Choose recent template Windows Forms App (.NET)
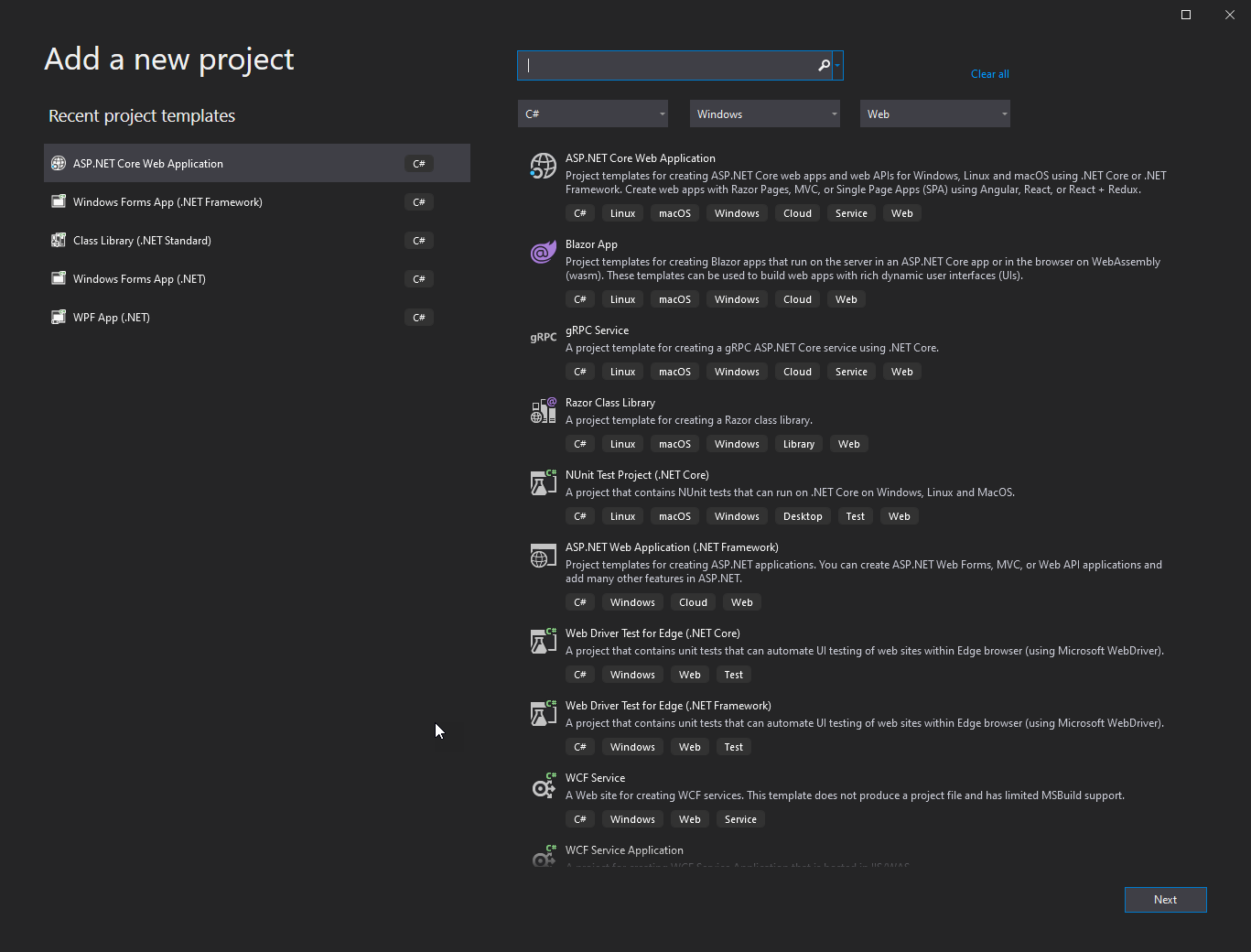The height and width of the screenshot is (952, 1251). click(257, 278)
